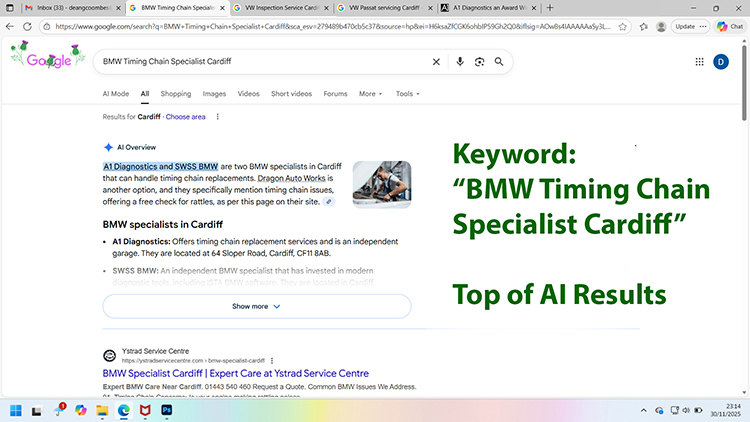
Task: Click the voice search microphone icon
Action: [x=459, y=62]
